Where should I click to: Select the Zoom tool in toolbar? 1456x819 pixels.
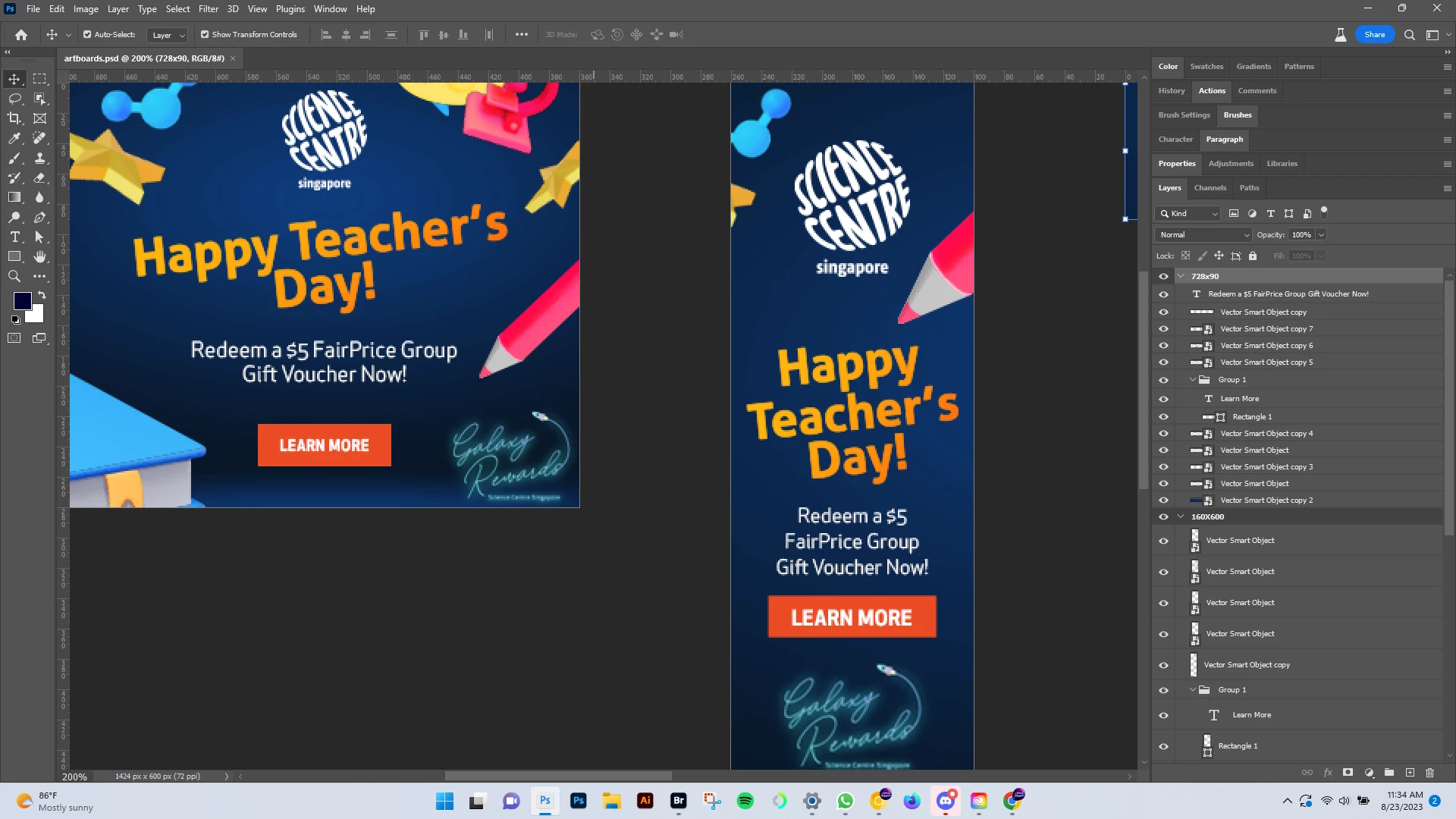click(14, 277)
